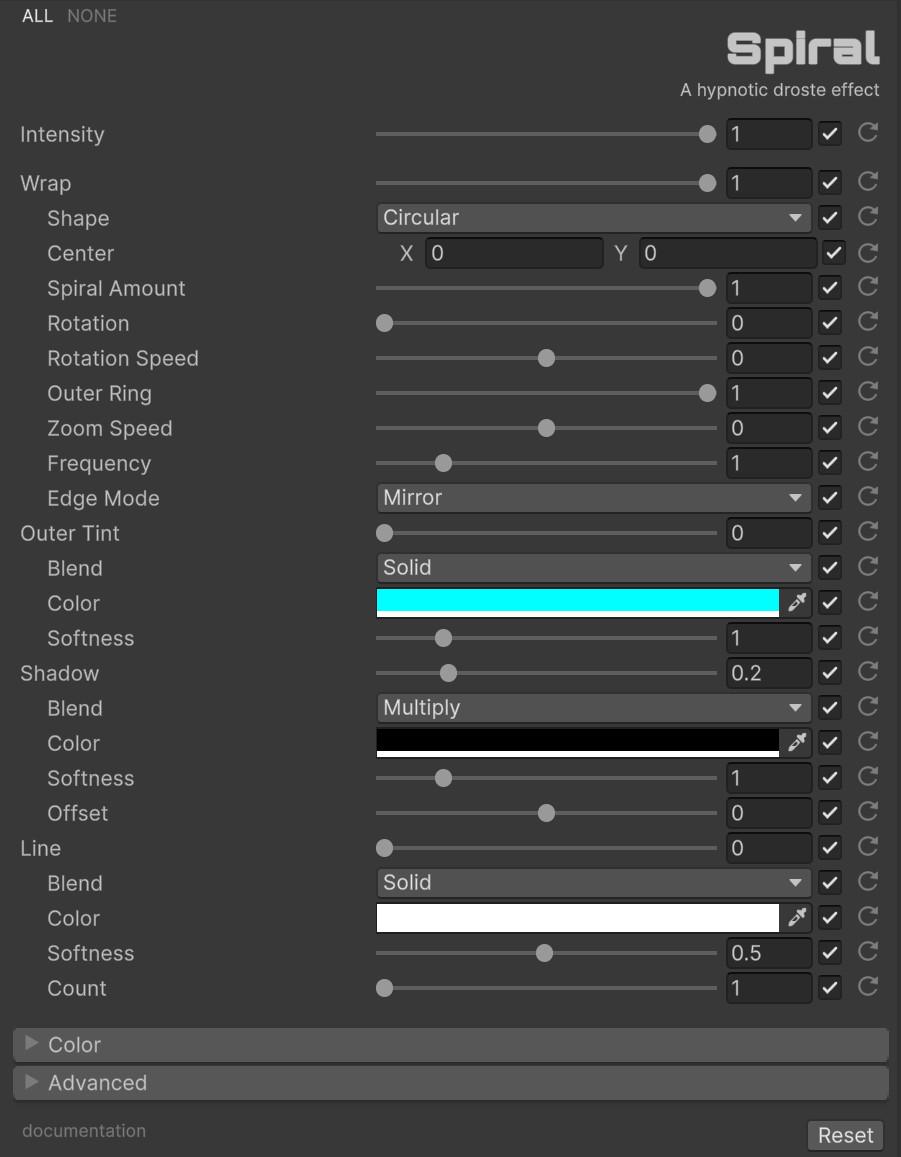This screenshot has width=901, height=1157.
Task: Click the eyedropper for Line color
Action: 797,917
